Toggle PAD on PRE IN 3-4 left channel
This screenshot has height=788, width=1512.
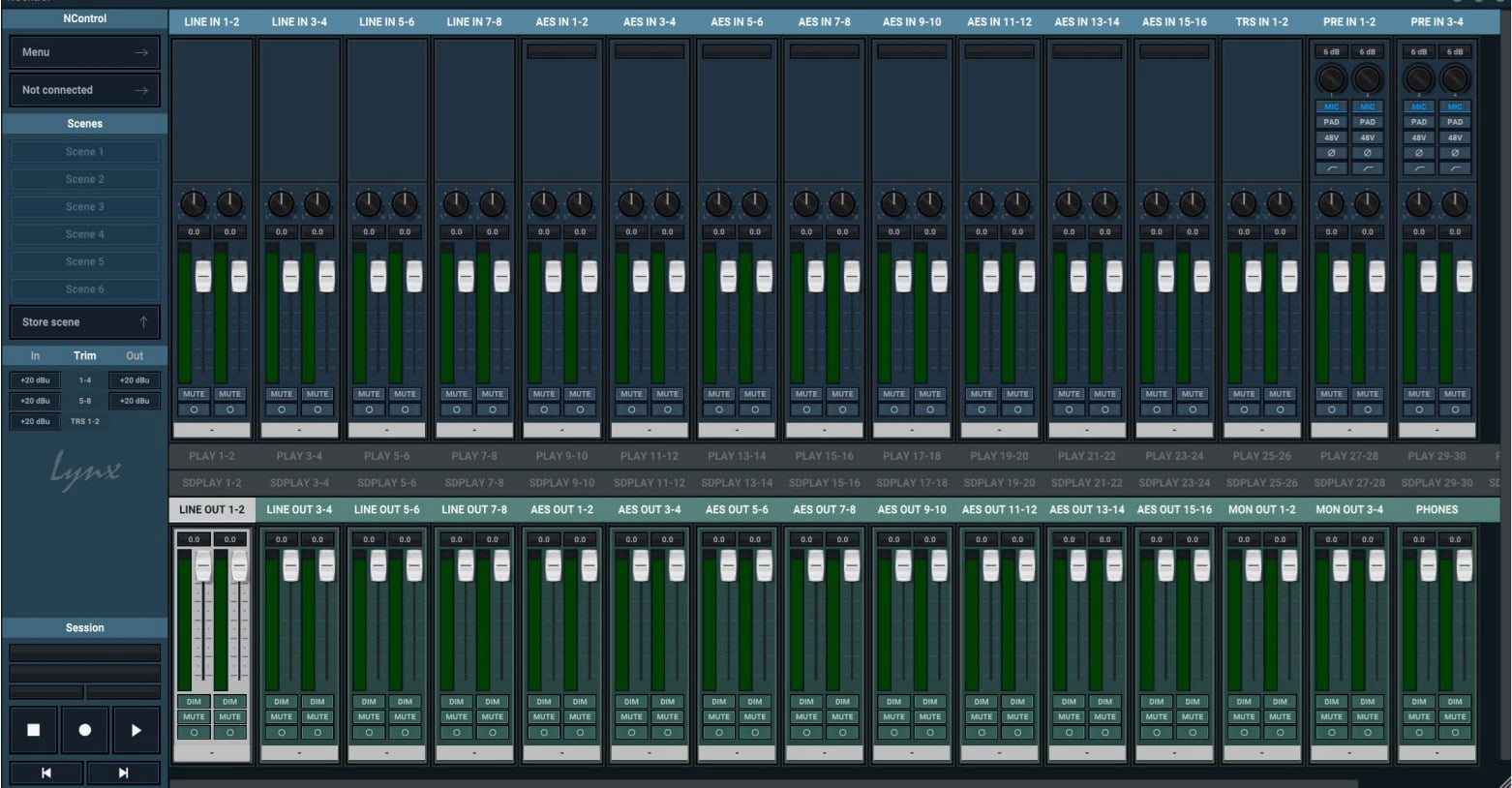pyautogui.click(x=1418, y=122)
